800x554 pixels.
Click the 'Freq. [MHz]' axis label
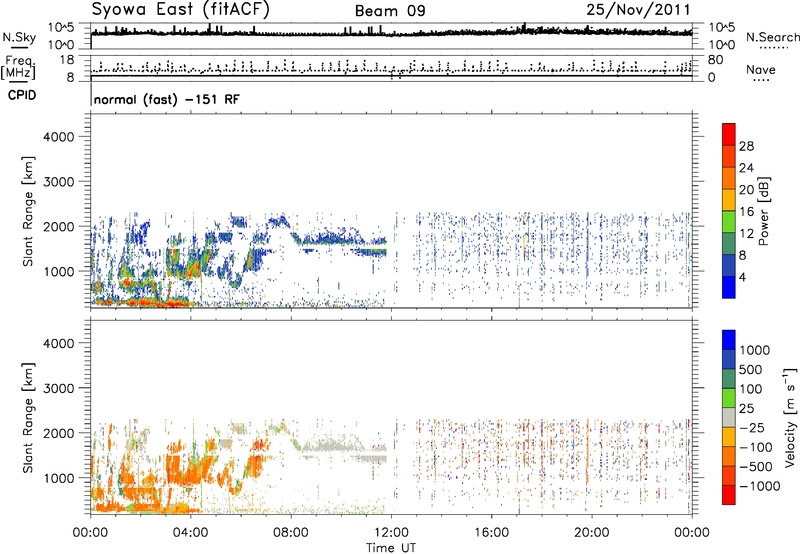(x=18, y=68)
